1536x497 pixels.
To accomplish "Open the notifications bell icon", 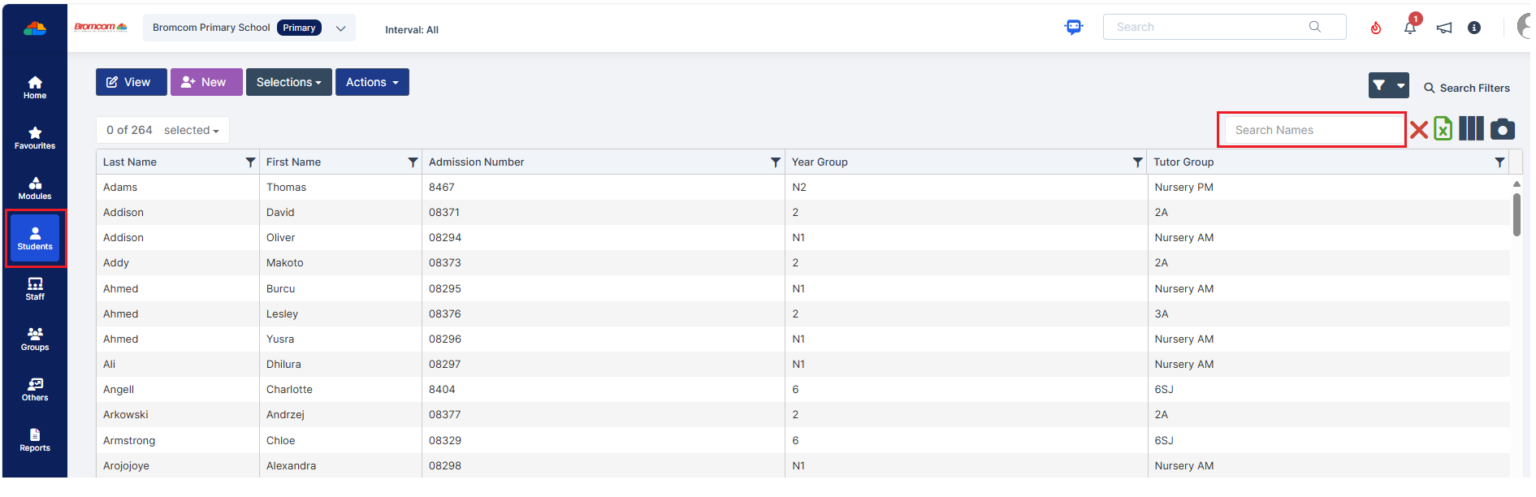I will pos(1410,28).
